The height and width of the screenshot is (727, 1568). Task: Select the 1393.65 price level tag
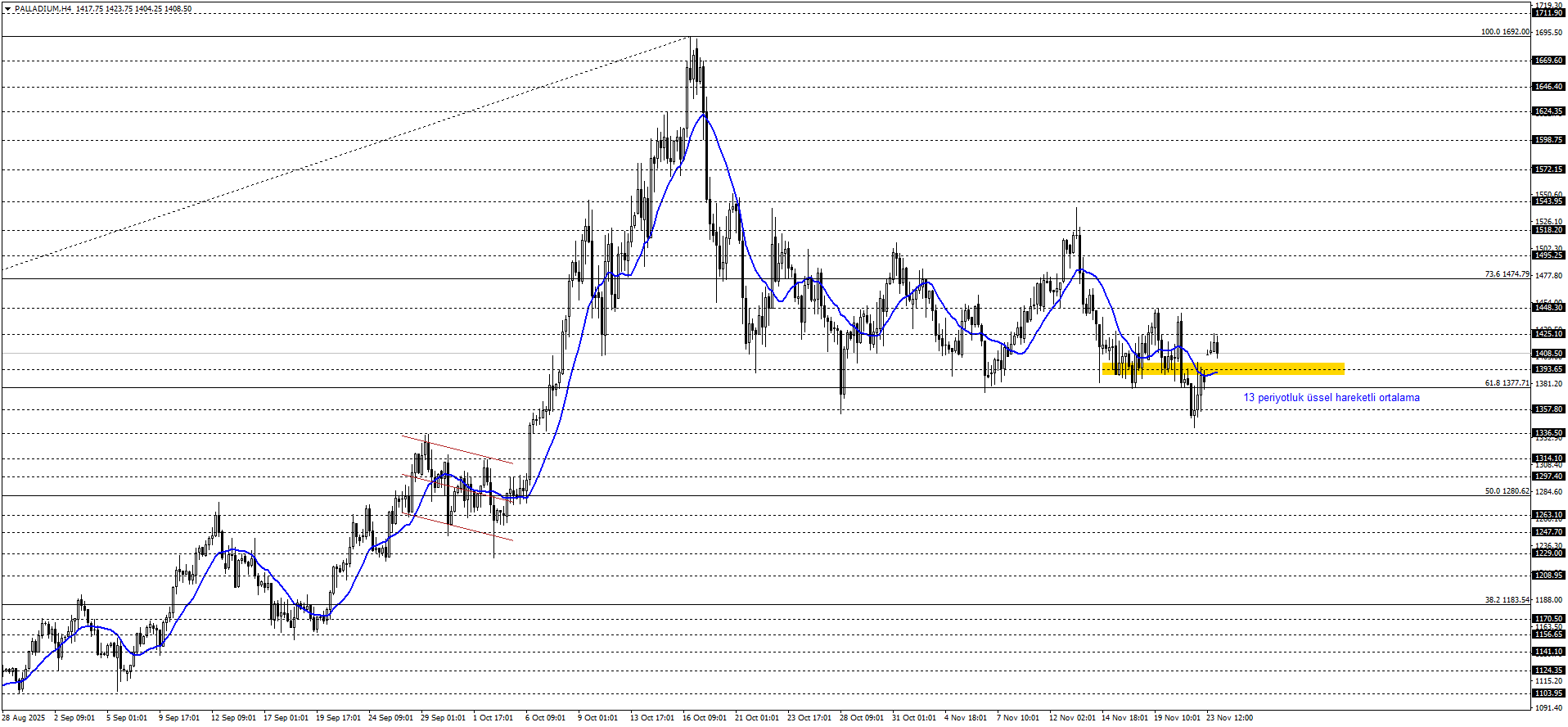coord(1548,369)
